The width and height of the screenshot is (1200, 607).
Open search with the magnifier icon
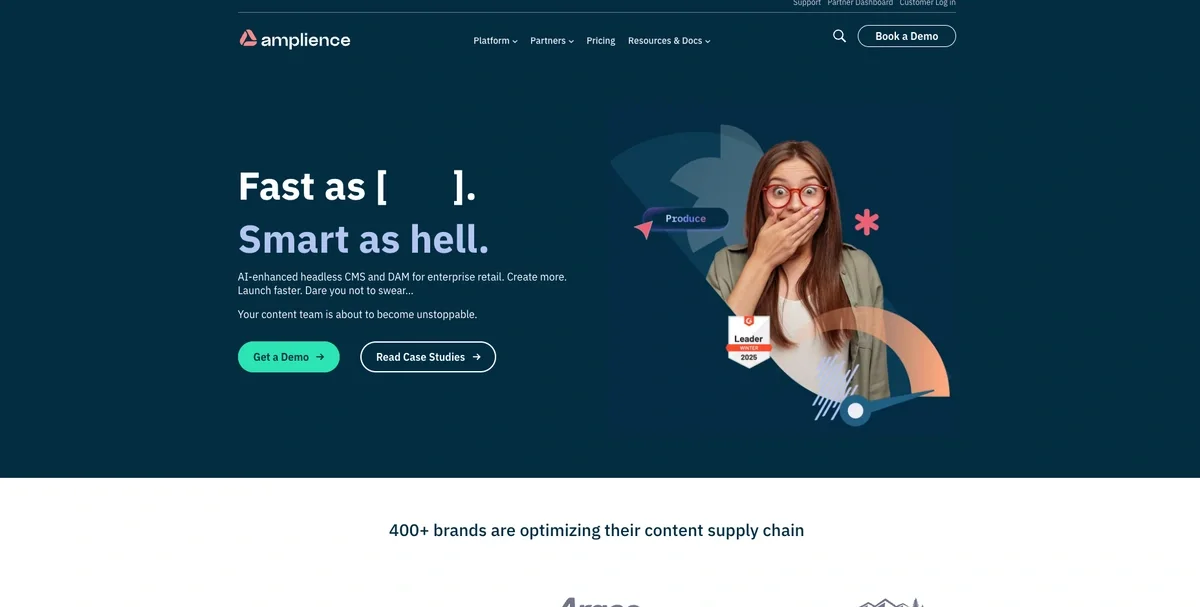(x=839, y=36)
